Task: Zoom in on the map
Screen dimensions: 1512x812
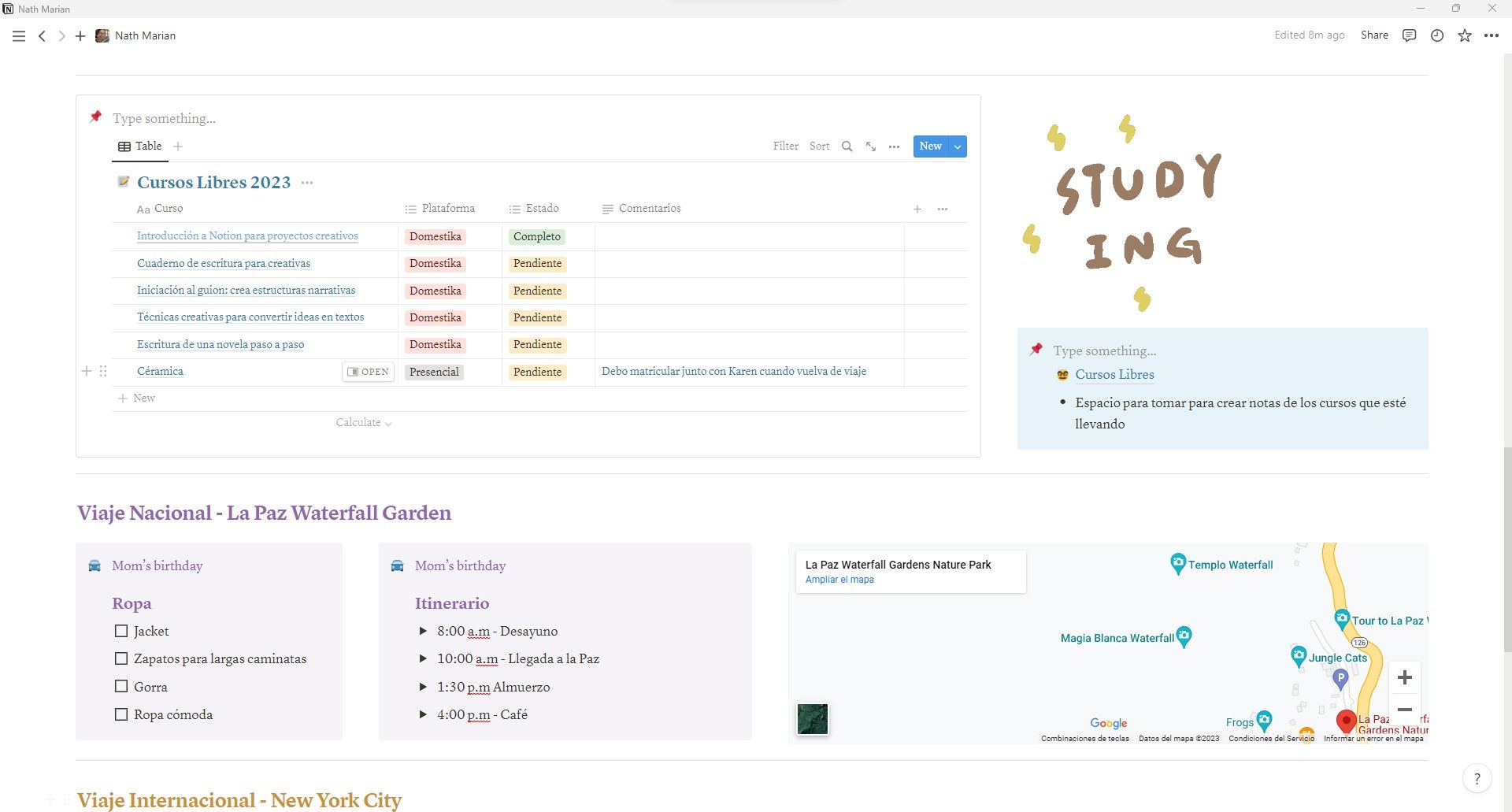Action: (x=1405, y=677)
